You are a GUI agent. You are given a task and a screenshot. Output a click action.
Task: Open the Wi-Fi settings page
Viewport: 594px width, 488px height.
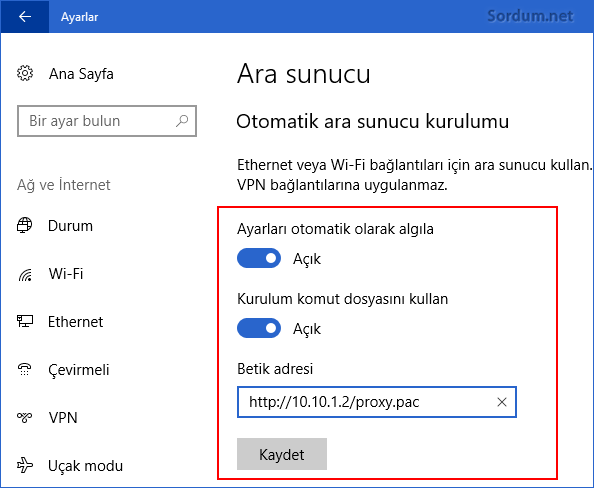coord(66,274)
